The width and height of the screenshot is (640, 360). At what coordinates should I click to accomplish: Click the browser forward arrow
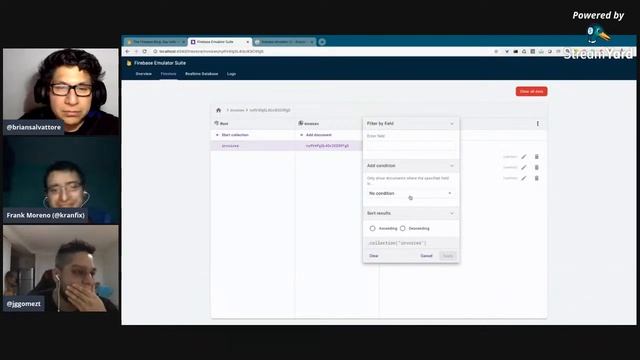136,51
